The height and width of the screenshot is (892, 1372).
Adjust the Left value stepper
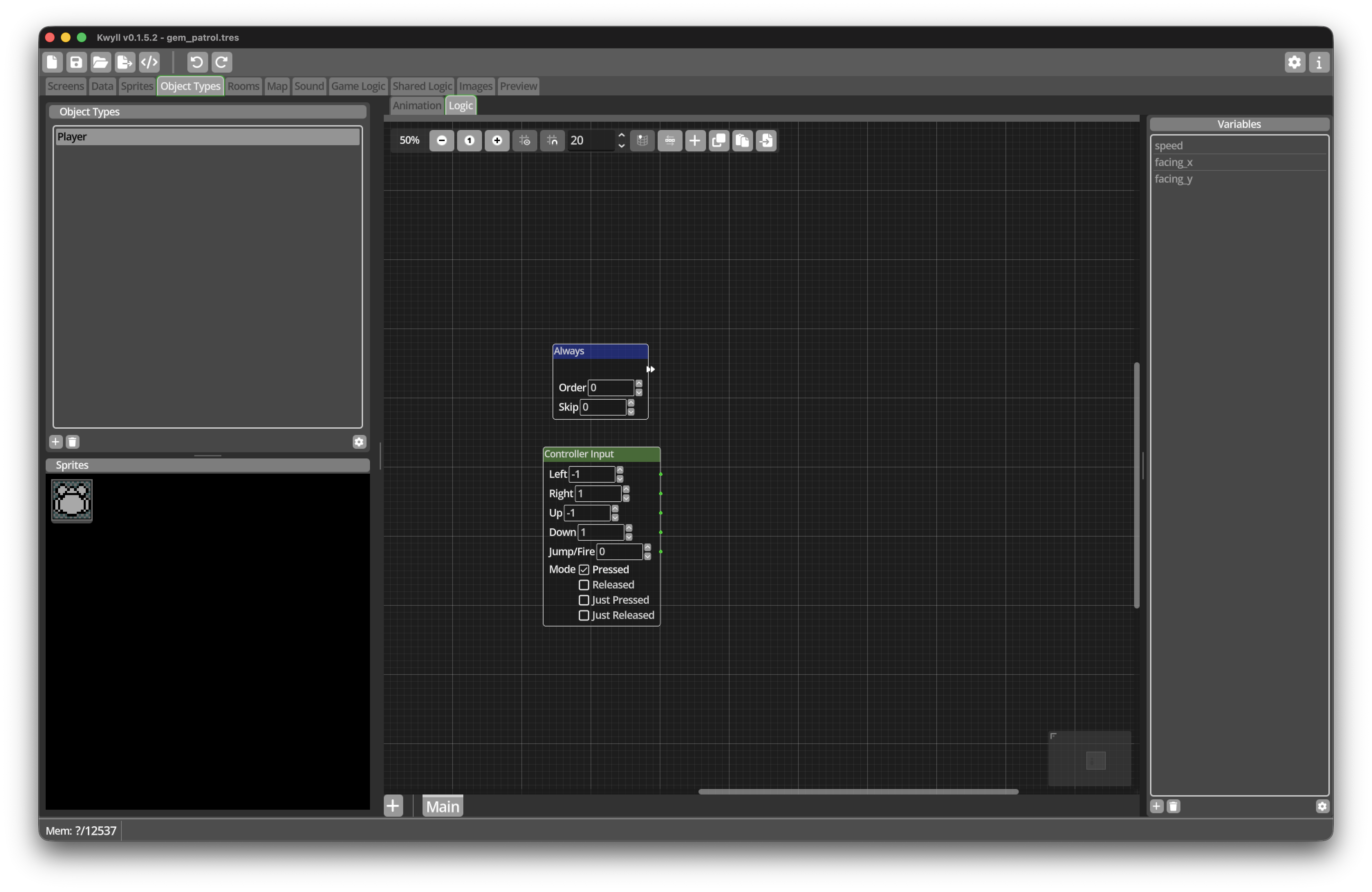tap(620, 474)
